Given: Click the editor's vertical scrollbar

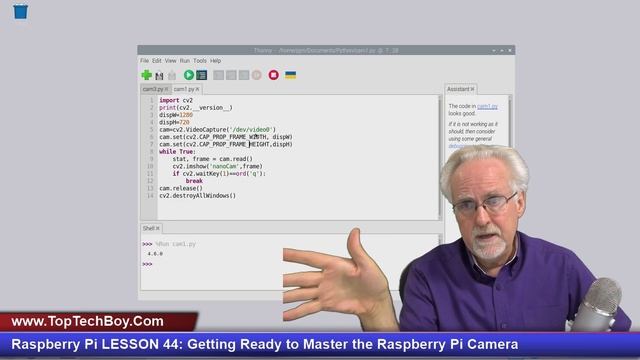Looking at the screenshot, I should [440, 157].
